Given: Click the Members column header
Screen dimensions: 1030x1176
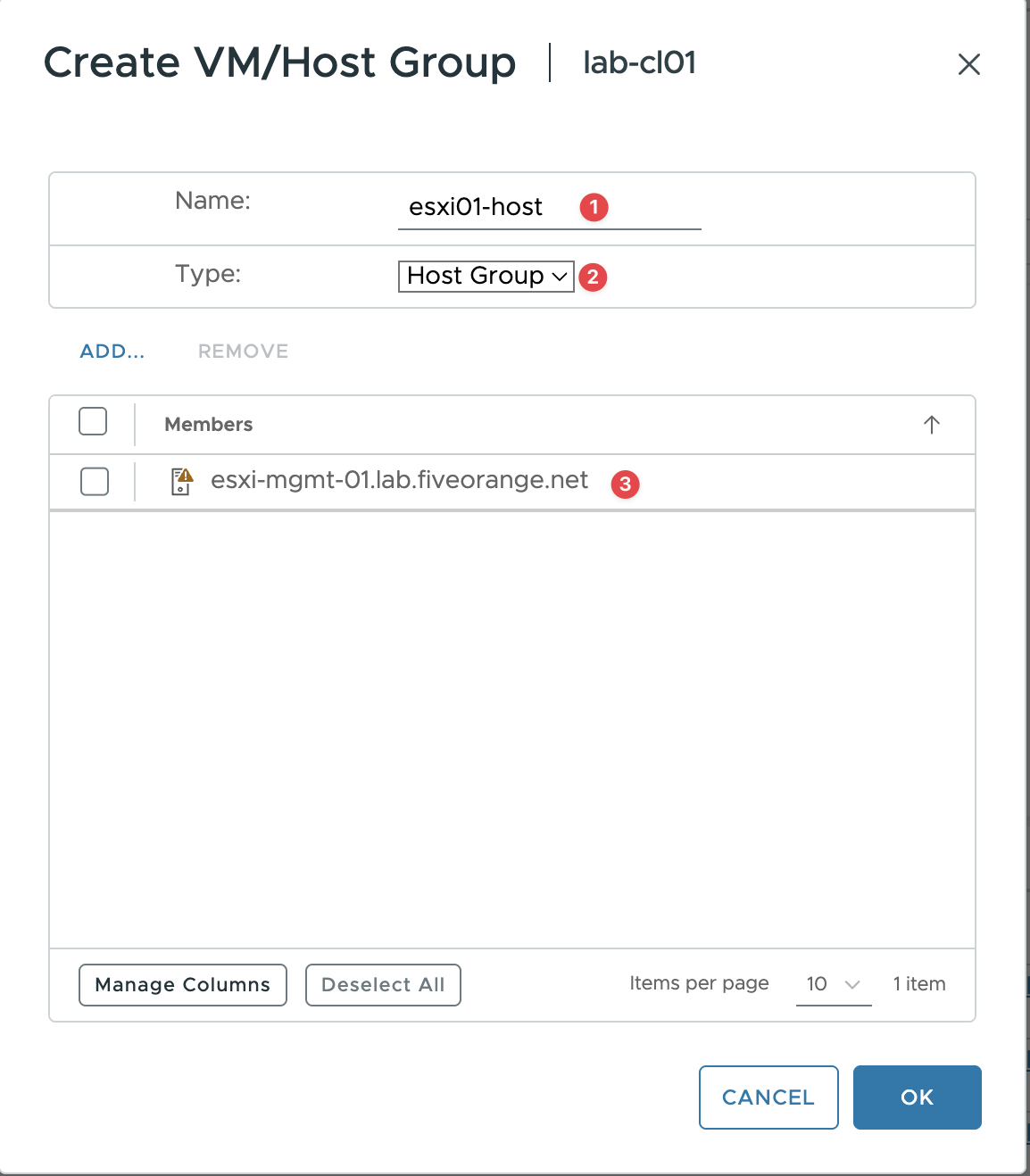Looking at the screenshot, I should (x=209, y=425).
